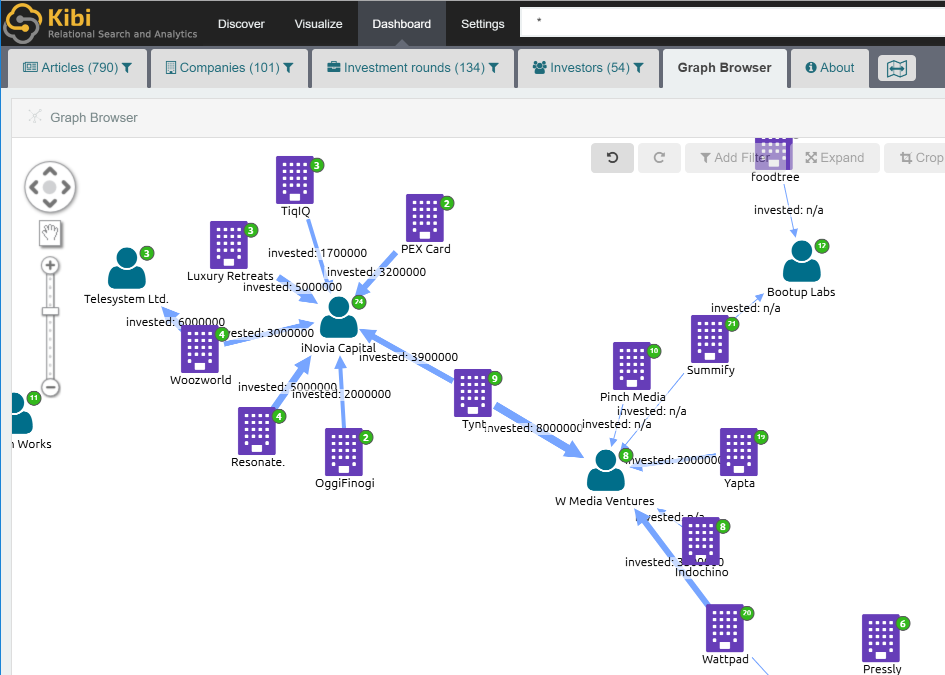This screenshot has width=945, height=675.
Task: Open the Visualize menu
Action: [x=318, y=24]
